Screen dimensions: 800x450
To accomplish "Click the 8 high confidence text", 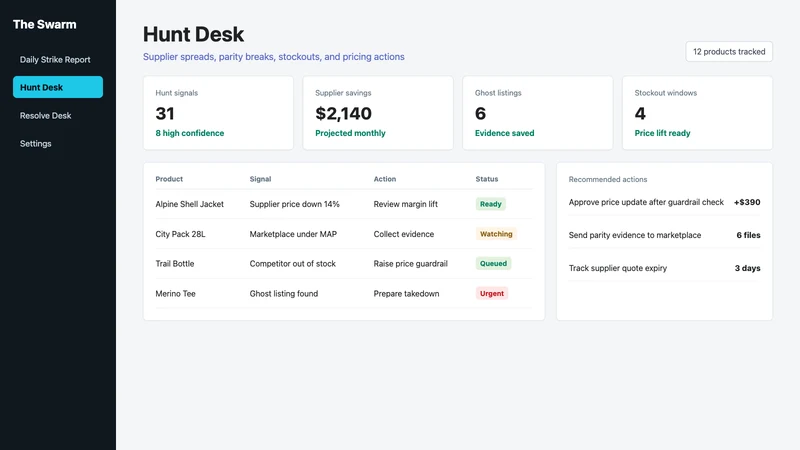I will coord(190,133).
